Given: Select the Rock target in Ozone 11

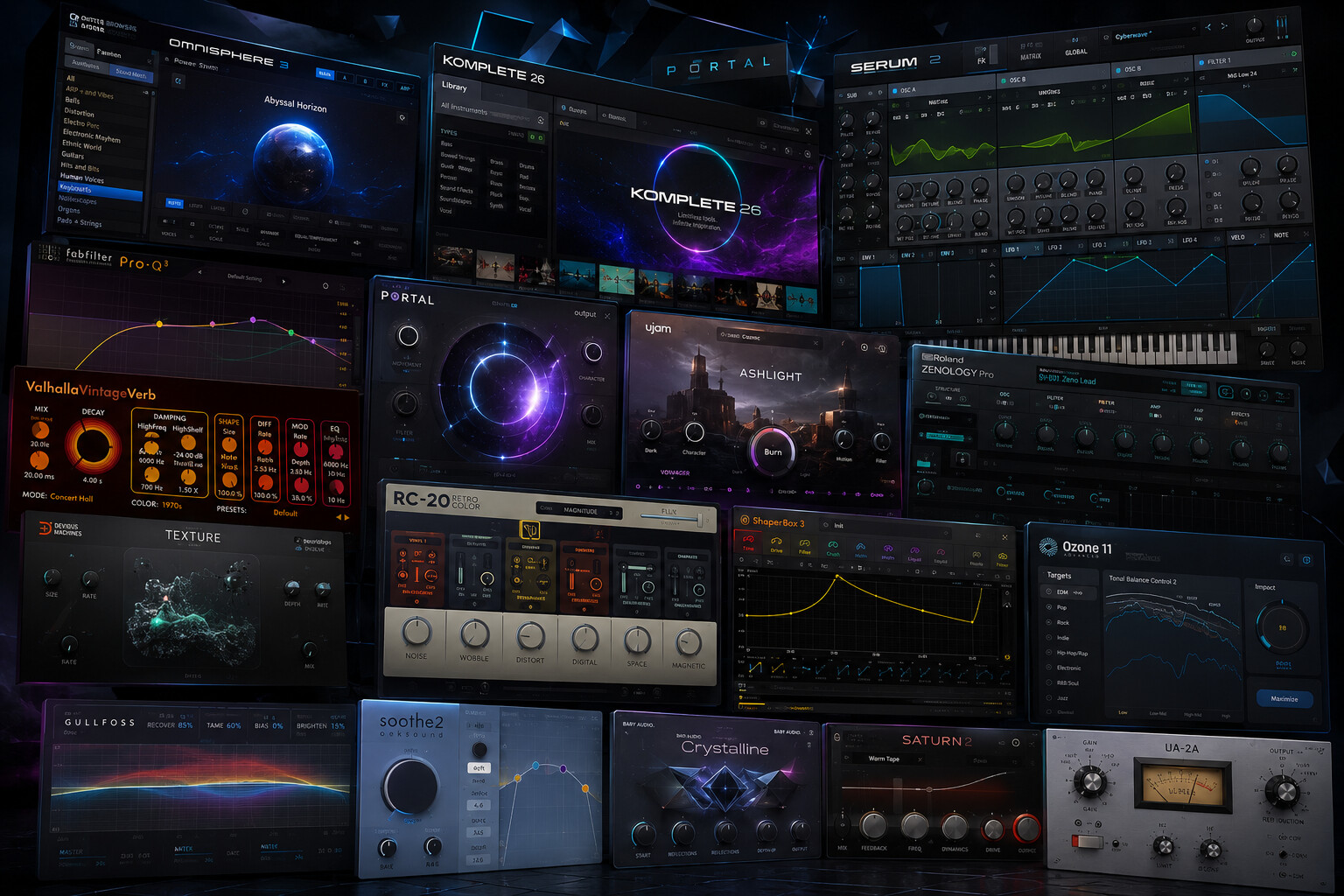Looking at the screenshot, I should click(x=1058, y=622).
